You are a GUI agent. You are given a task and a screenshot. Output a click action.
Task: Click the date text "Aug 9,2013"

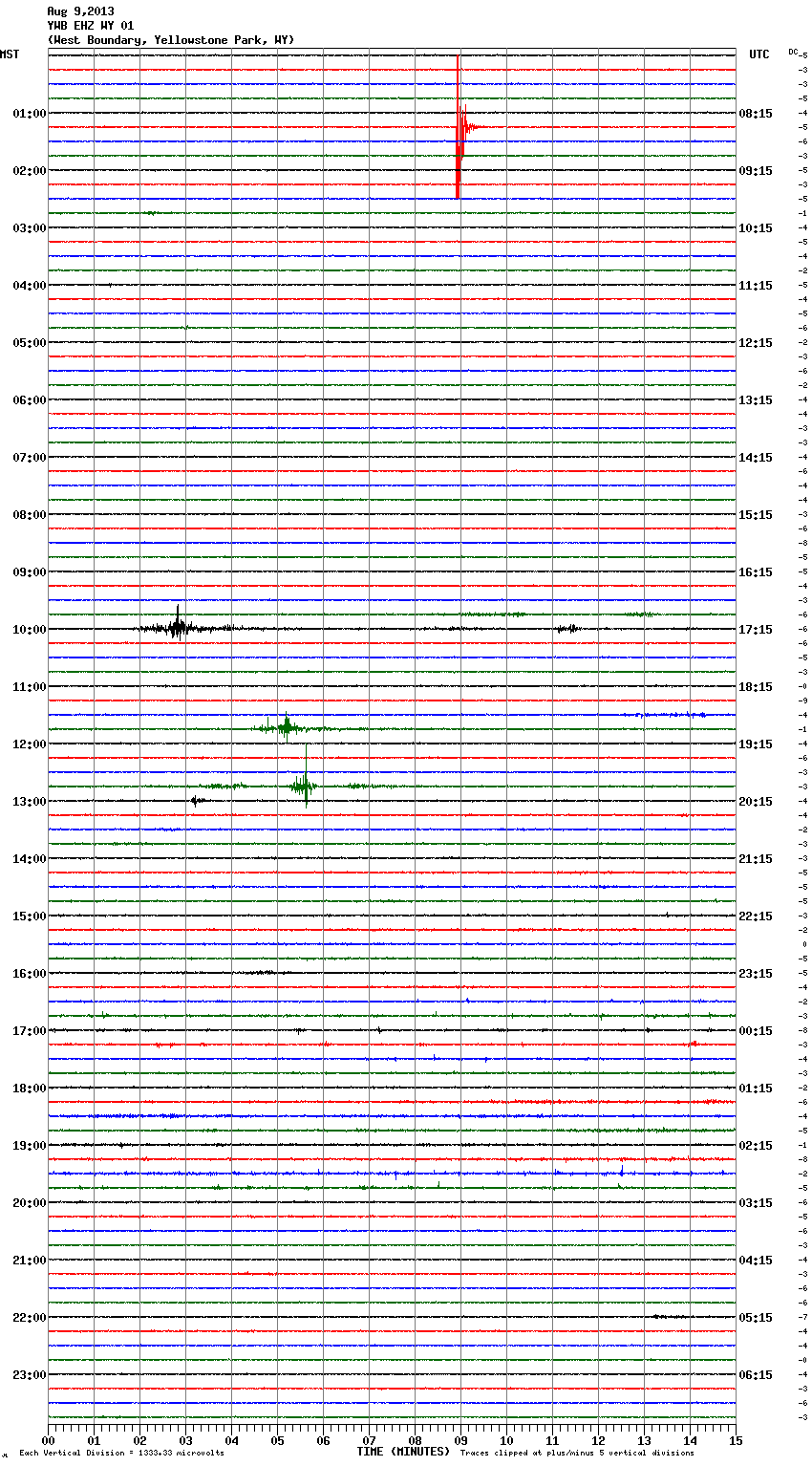pos(80,11)
